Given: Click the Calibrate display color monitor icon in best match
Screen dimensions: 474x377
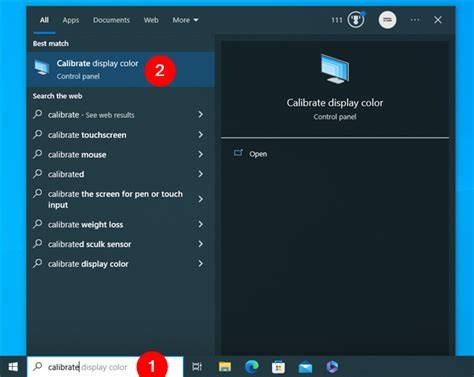Looking at the screenshot, I should [42, 68].
